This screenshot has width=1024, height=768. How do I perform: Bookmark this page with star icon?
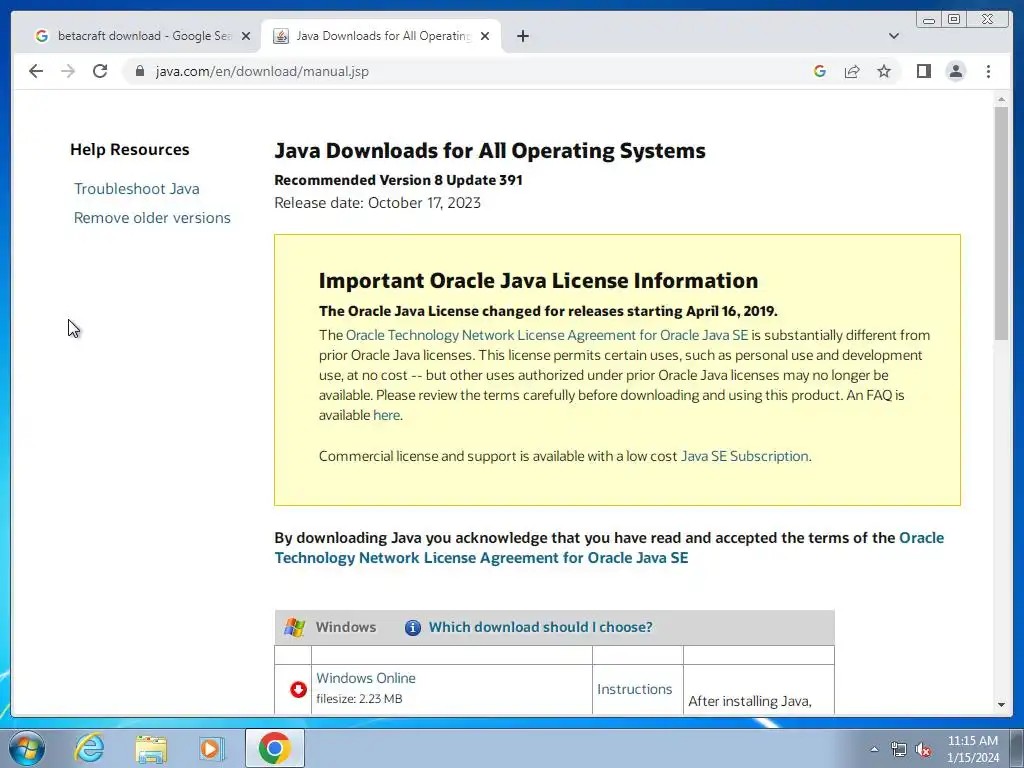click(x=884, y=71)
